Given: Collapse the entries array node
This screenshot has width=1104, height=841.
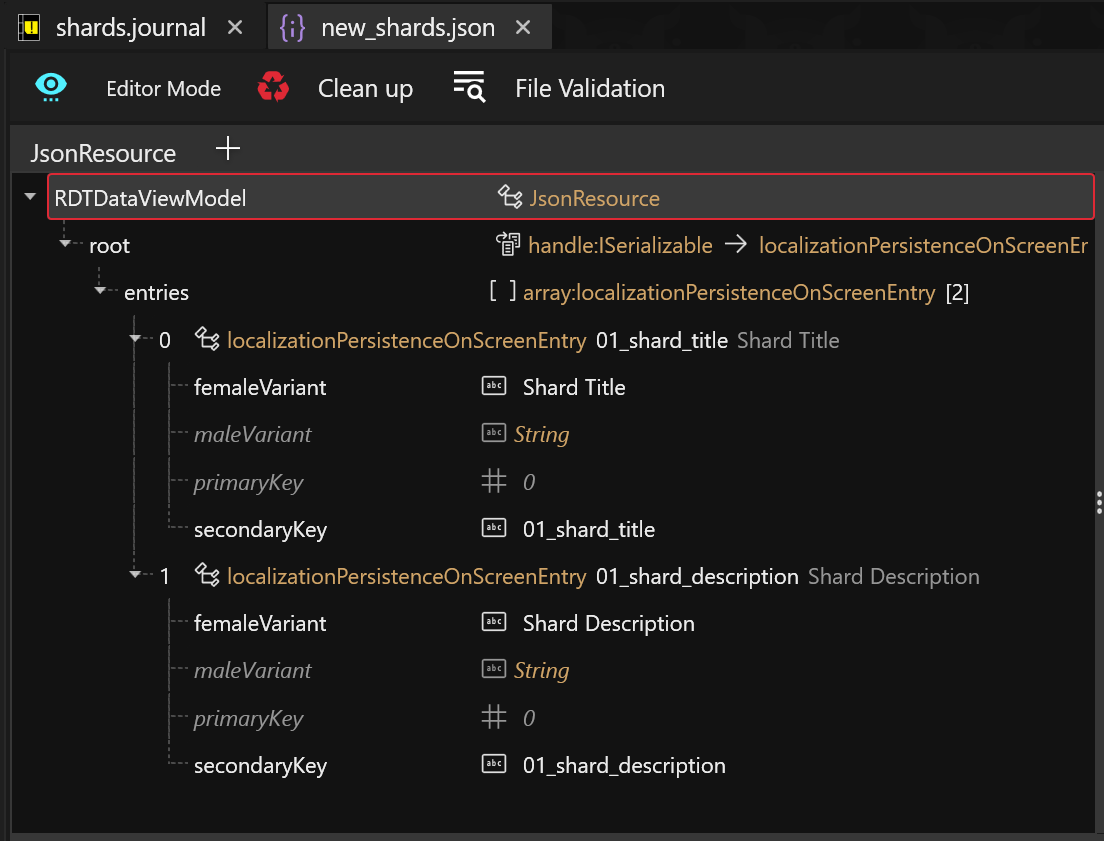Looking at the screenshot, I should (101, 291).
